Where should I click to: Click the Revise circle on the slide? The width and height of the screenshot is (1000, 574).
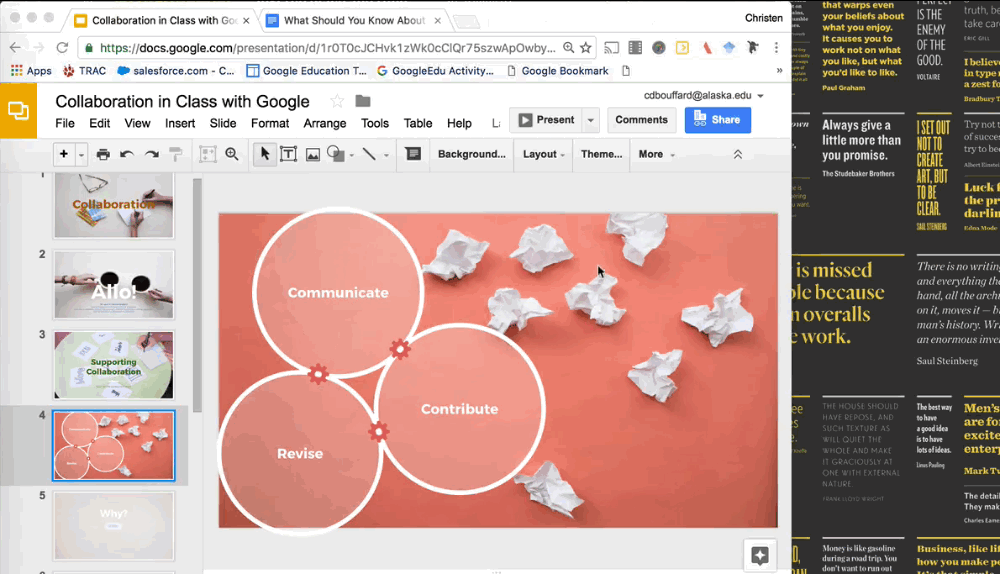click(300, 453)
